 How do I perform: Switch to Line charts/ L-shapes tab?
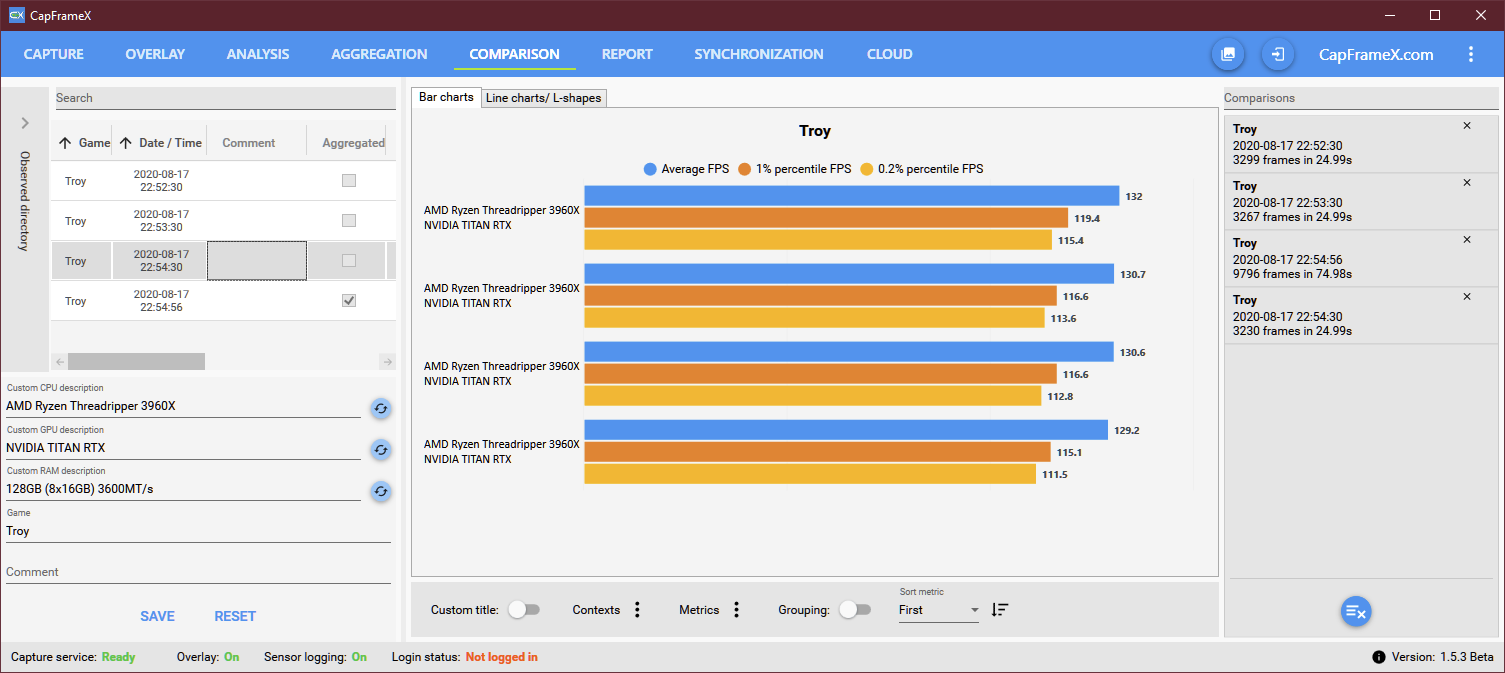click(x=543, y=98)
